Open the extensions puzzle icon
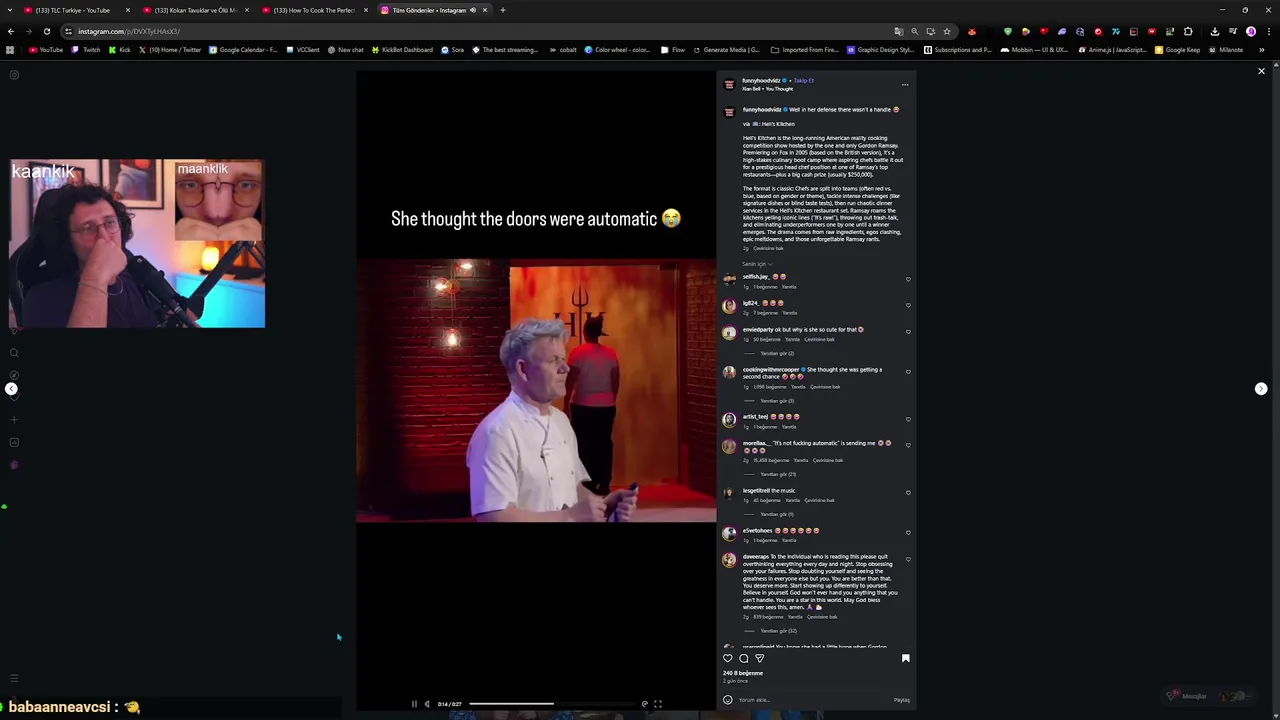The width and height of the screenshot is (1280, 720). click(x=1188, y=31)
